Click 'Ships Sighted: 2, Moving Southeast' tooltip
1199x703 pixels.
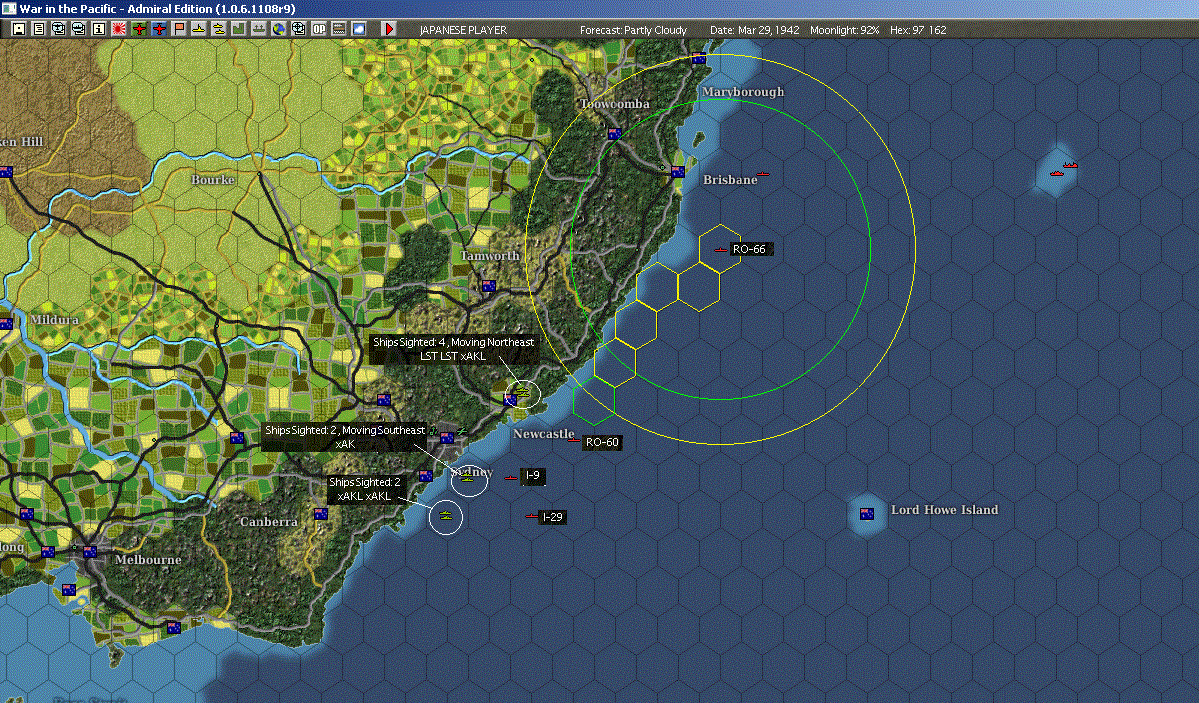pos(345,437)
